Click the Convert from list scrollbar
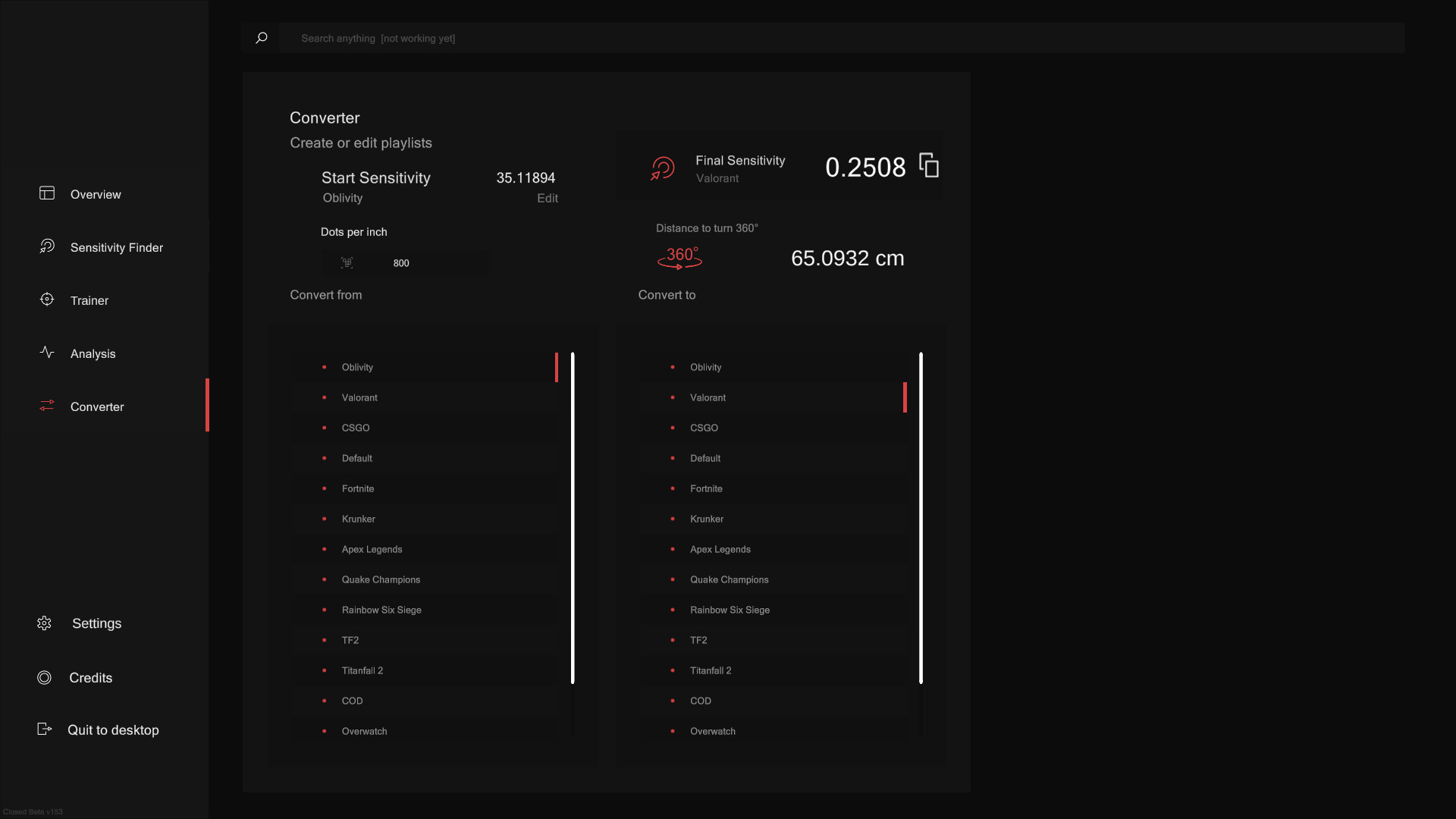Viewport: 1456px width, 819px height. (x=573, y=518)
